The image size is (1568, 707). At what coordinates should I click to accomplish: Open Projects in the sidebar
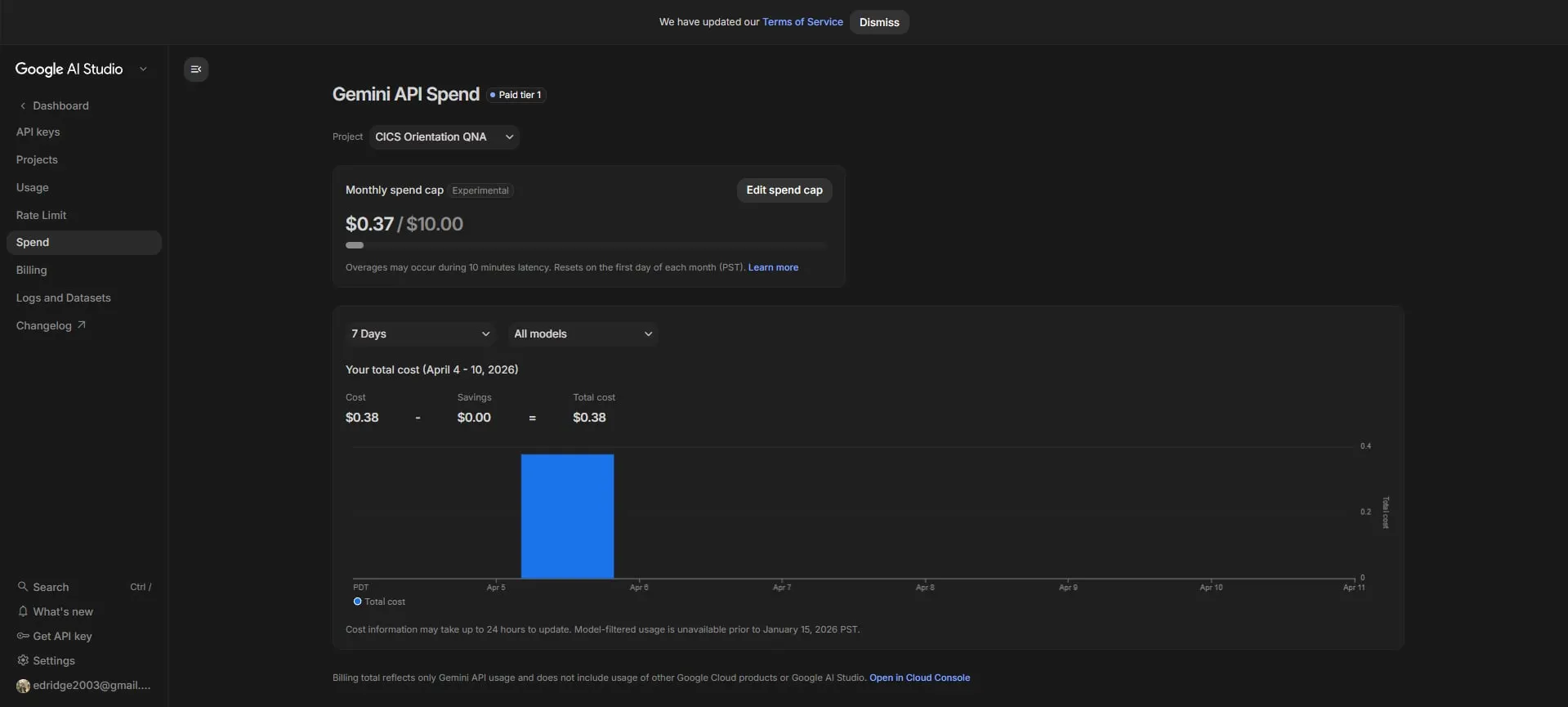[37, 159]
